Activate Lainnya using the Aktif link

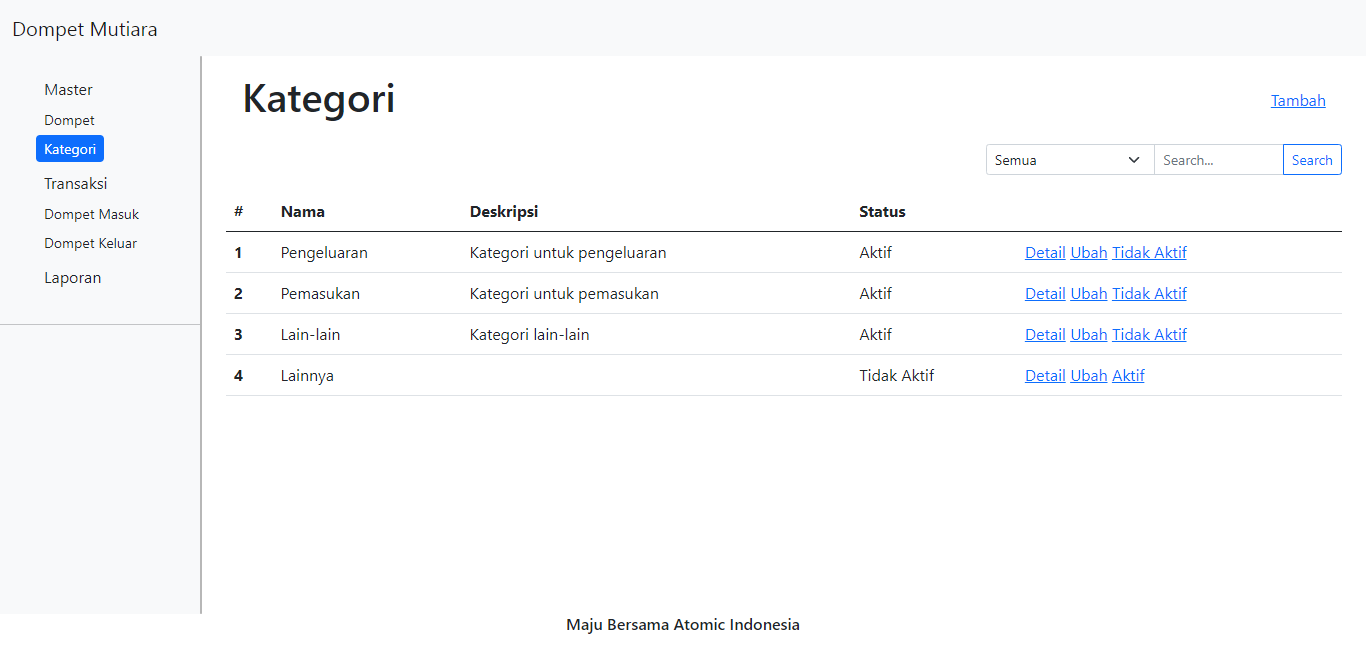click(x=1128, y=375)
